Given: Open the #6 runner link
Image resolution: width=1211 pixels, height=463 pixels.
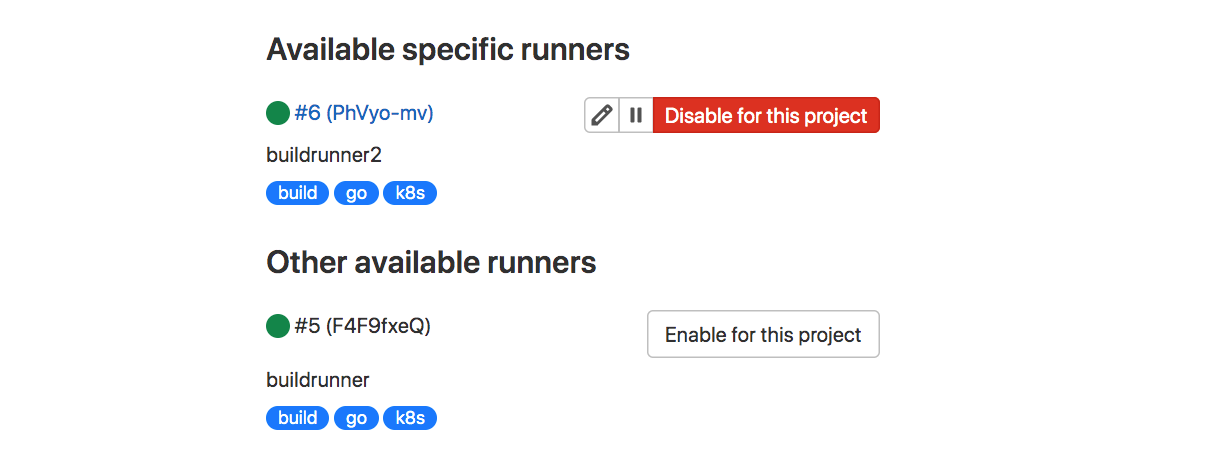Looking at the screenshot, I should (307, 114).
